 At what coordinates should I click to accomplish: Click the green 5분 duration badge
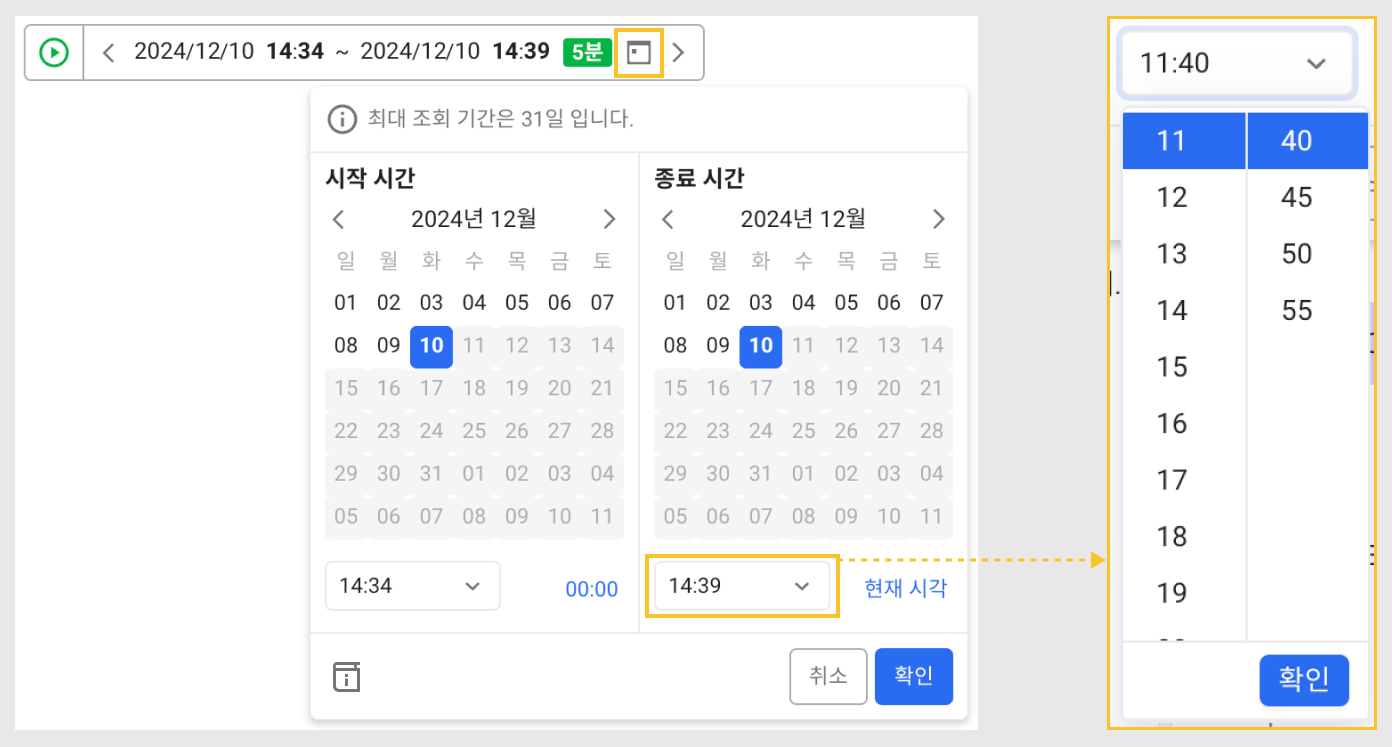point(587,52)
